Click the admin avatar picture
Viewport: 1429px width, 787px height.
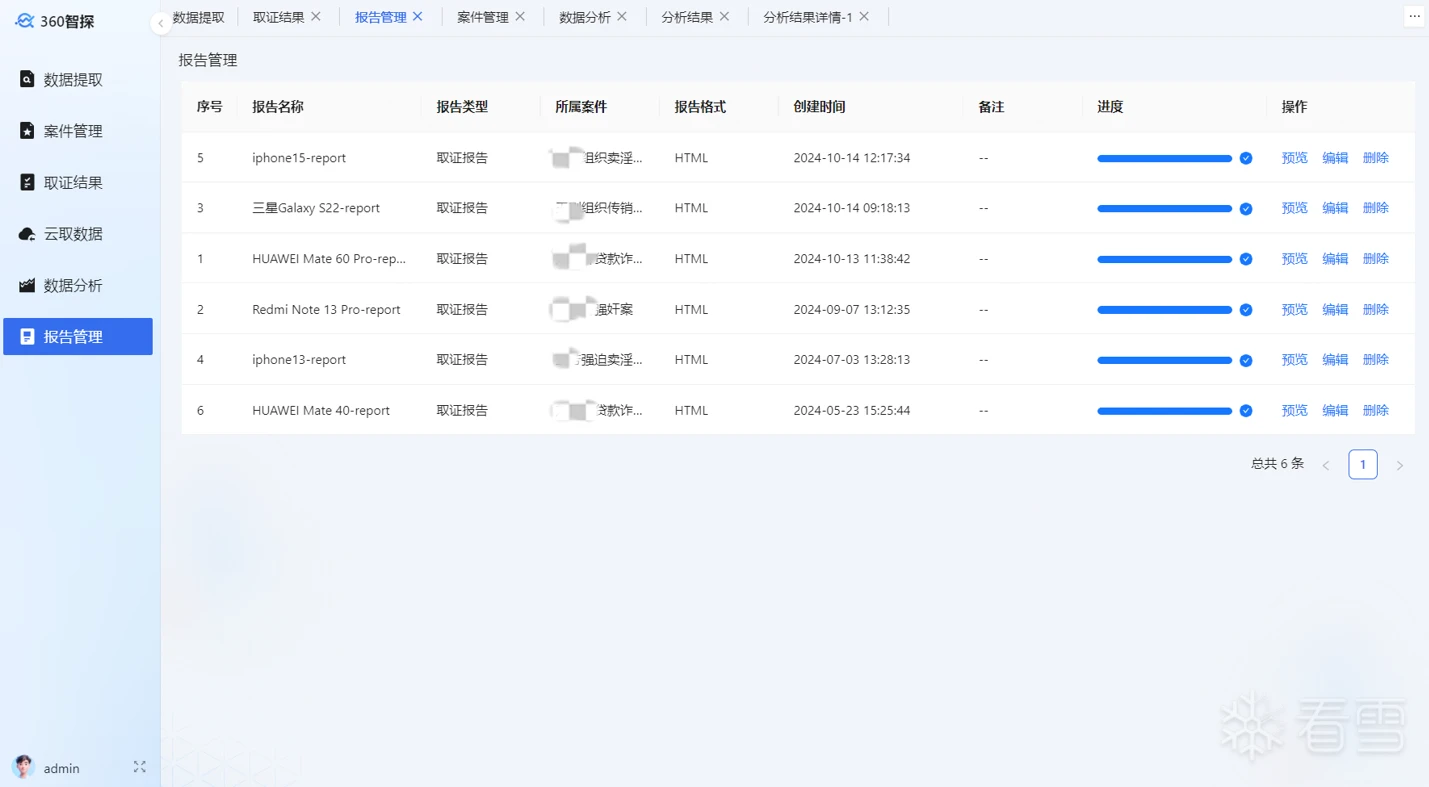(x=23, y=767)
